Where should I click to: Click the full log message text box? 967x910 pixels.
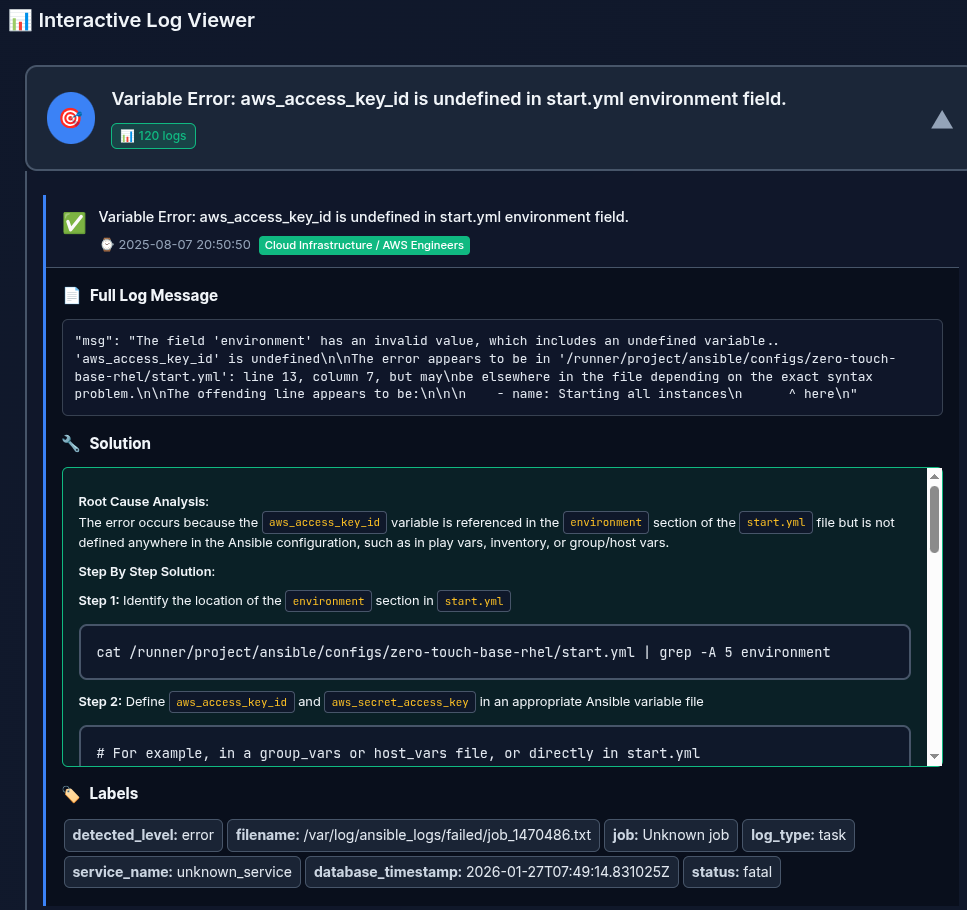pos(502,367)
